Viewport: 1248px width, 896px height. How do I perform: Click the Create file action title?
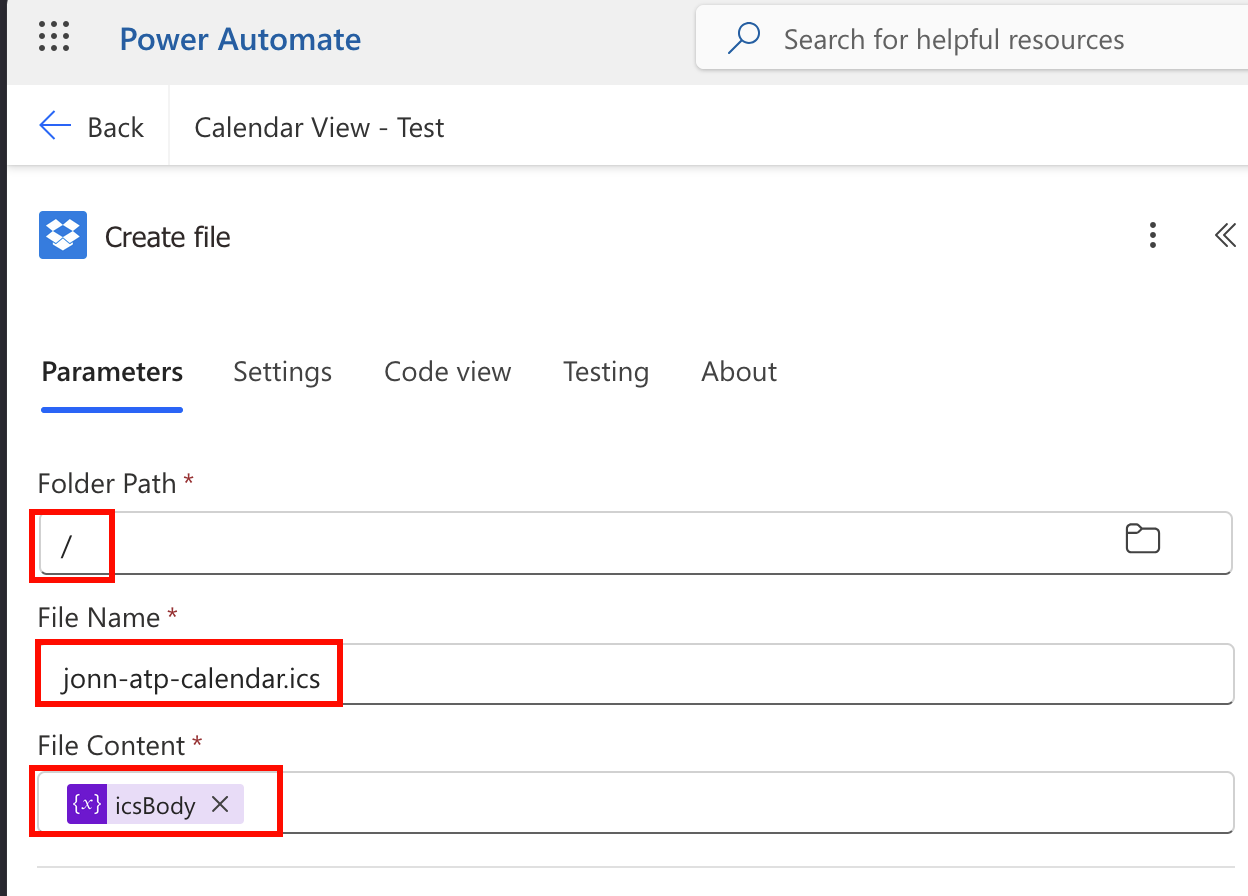coord(168,237)
